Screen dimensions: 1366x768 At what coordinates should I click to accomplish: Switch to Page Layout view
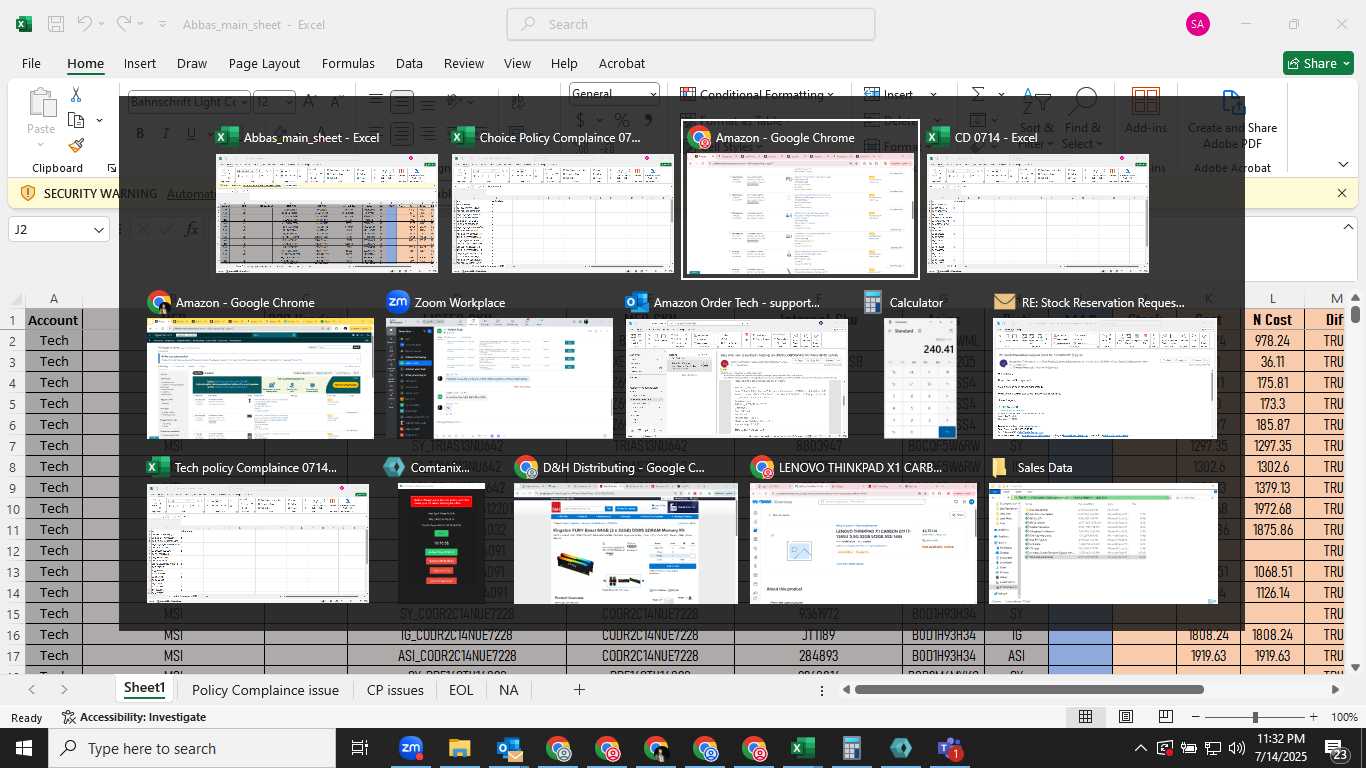[x=1126, y=717]
